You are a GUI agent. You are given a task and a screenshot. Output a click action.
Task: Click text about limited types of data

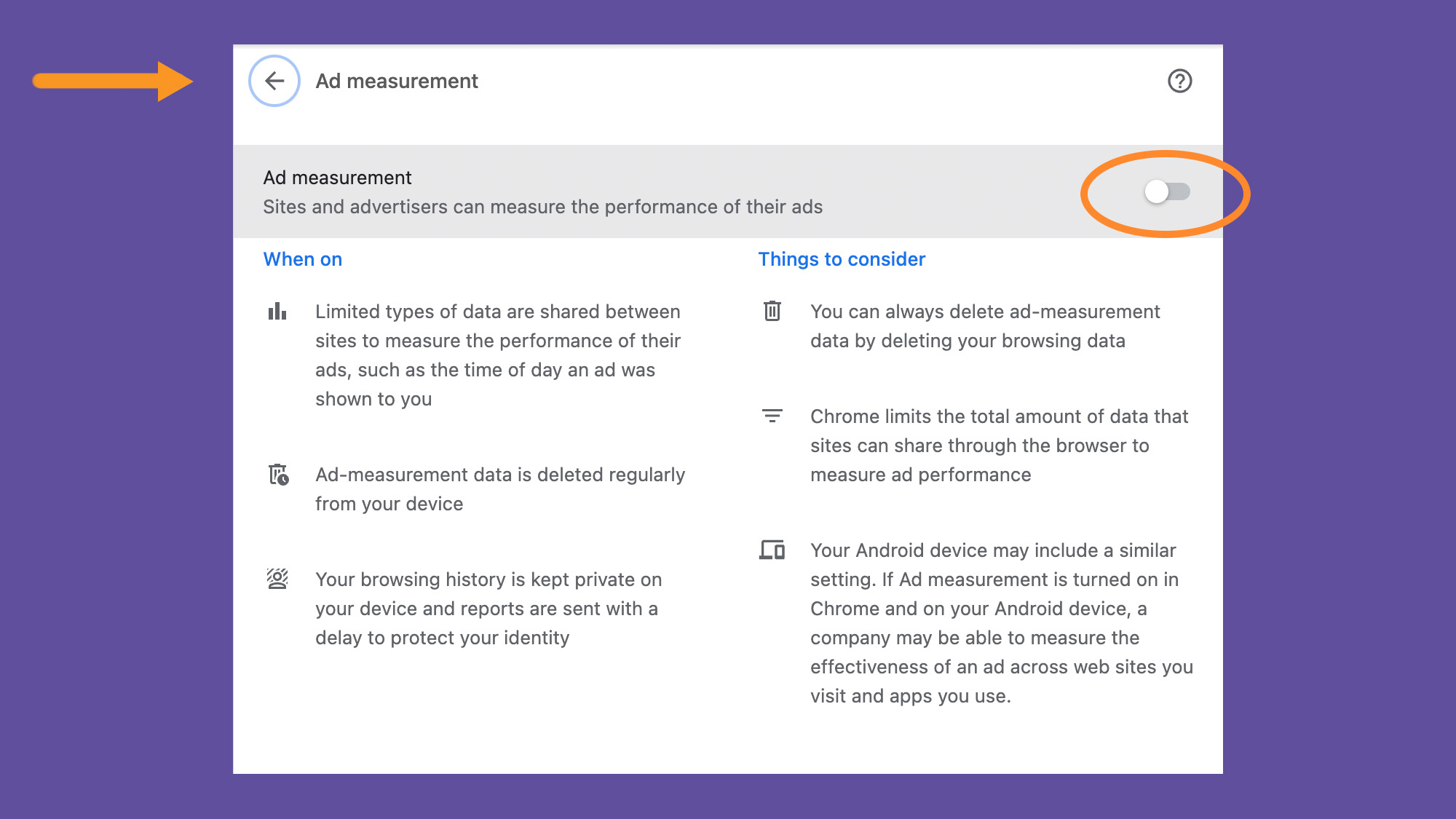[x=498, y=355]
